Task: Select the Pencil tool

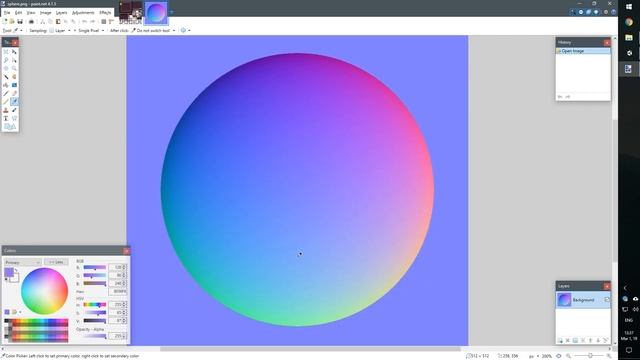Action: (6, 102)
